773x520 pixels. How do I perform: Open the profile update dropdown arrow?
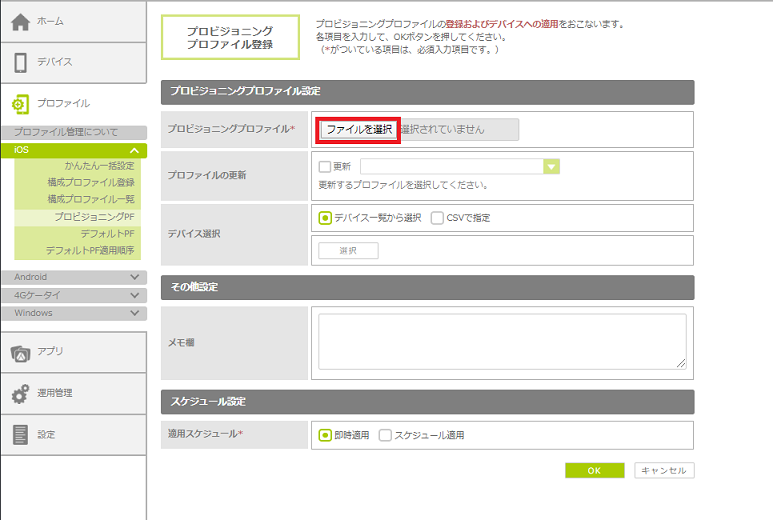tap(551, 167)
